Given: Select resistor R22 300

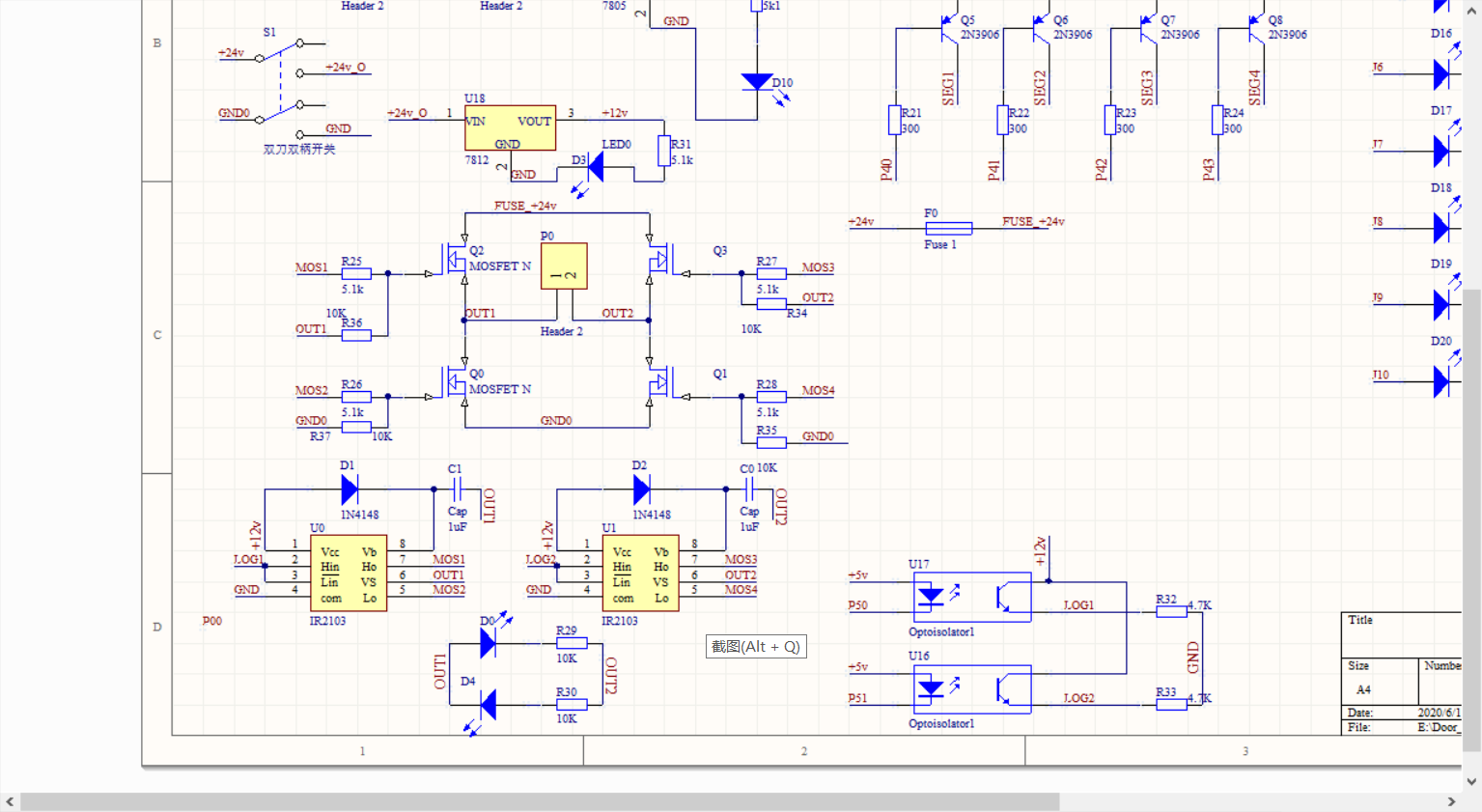Looking at the screenshot, I should [1003, 120].
